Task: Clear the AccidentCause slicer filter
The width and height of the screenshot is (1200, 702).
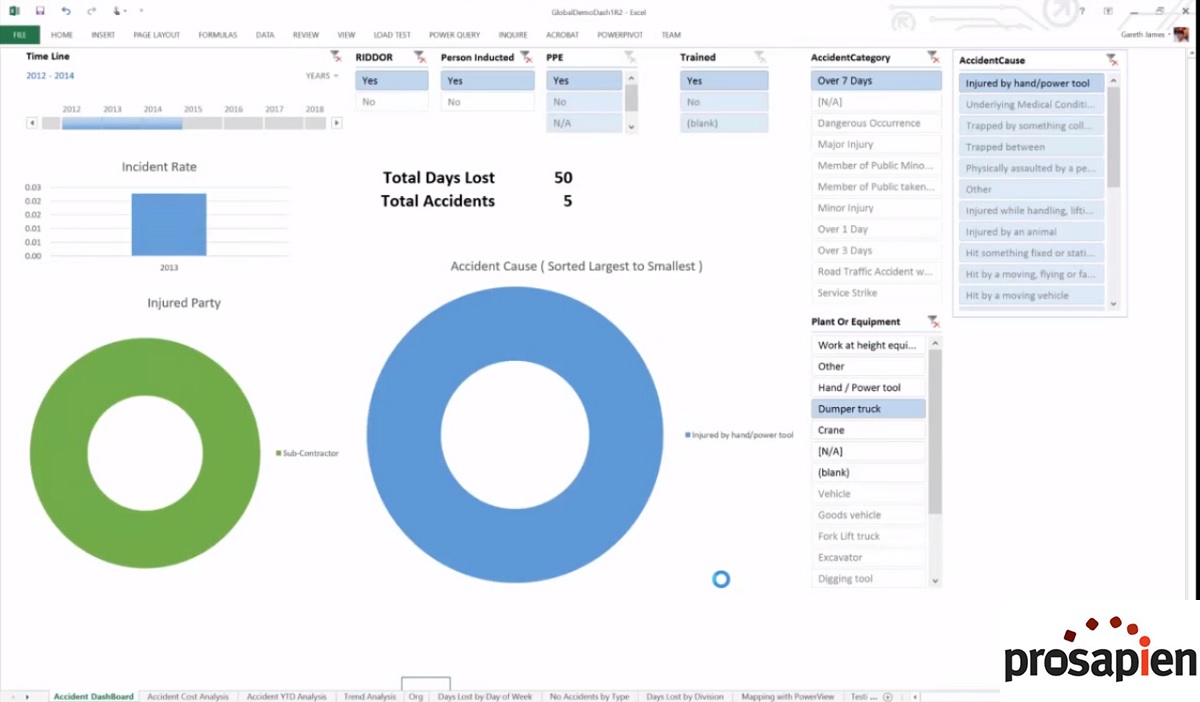Action: coord(1111,61)
